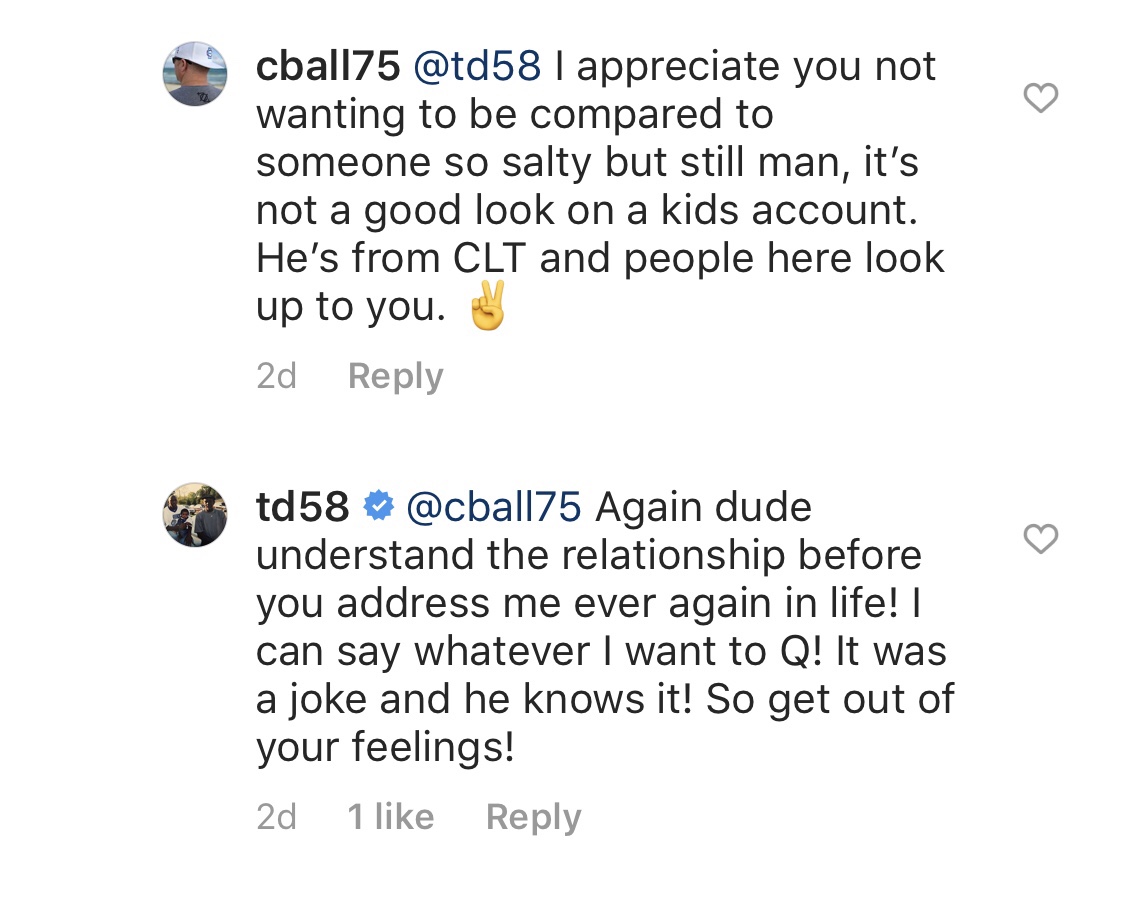
Task: Tap the 2d timestamp on cball75's comment
Action: [276, 376]
